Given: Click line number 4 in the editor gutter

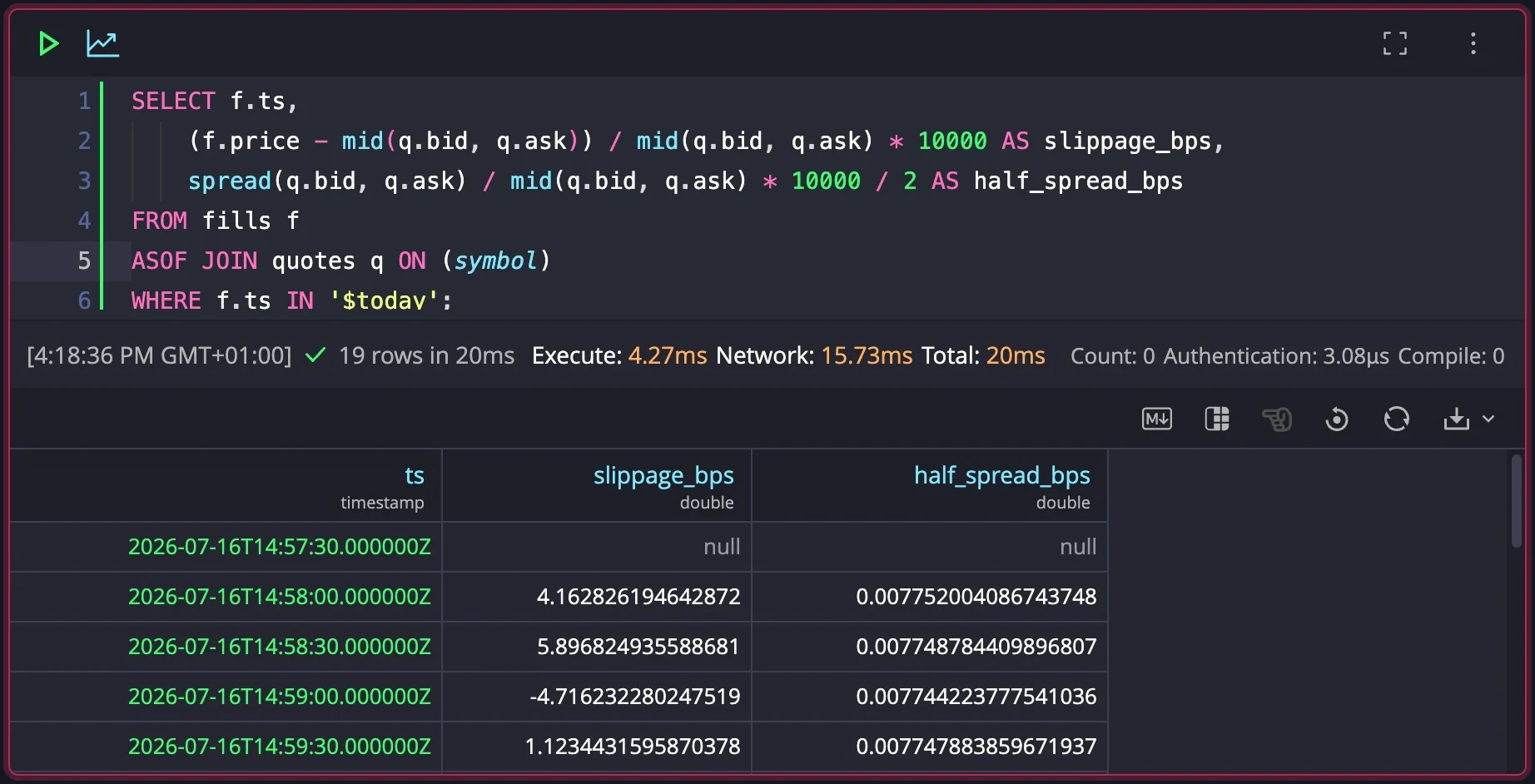Looking at the screenshot, I should (x=84, y=221).
